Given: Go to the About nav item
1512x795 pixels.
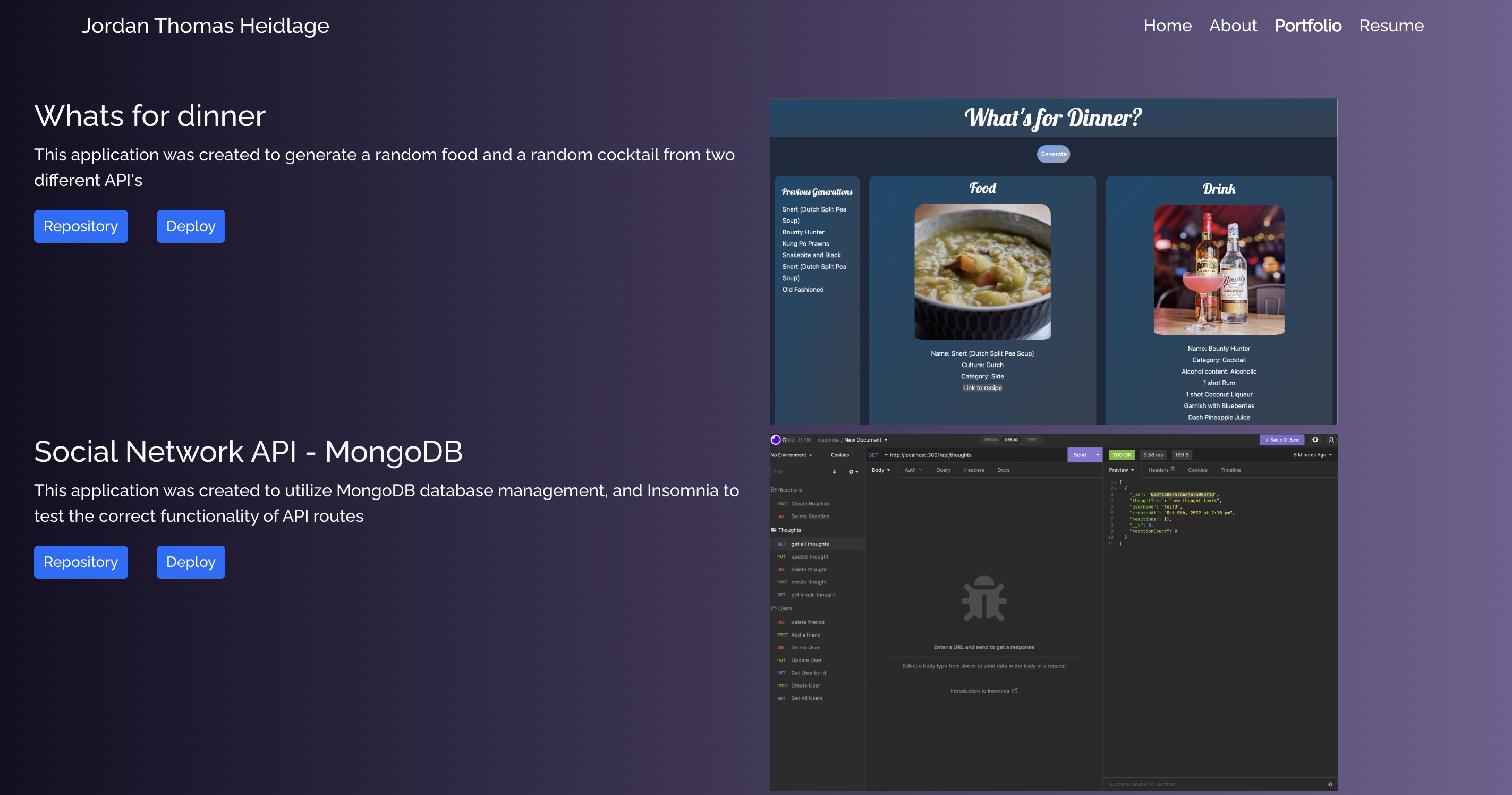Looking at the screenshot, I should point(1233,26).
